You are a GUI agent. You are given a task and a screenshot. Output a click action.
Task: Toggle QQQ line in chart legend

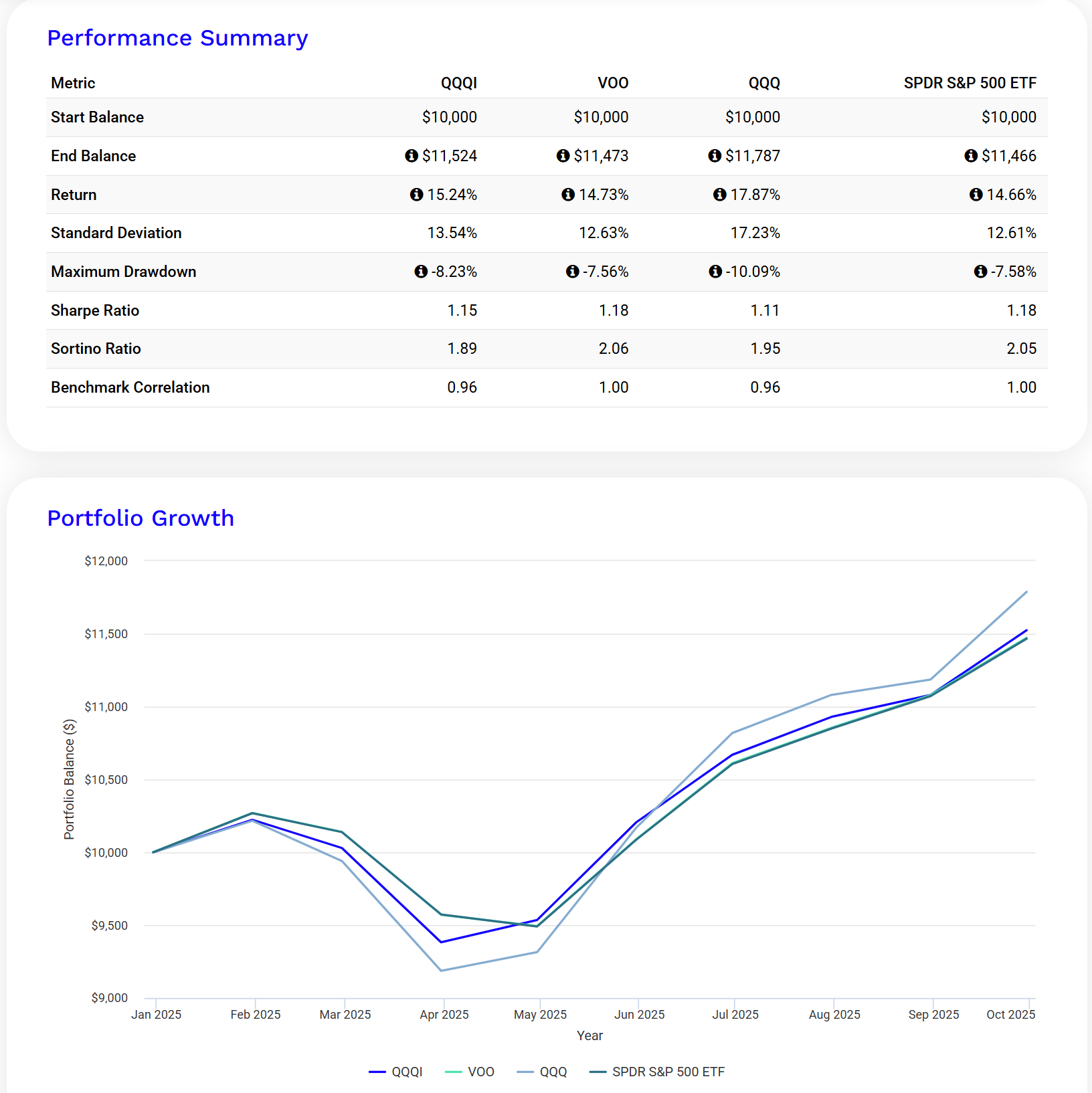[x=543, y=1072]
